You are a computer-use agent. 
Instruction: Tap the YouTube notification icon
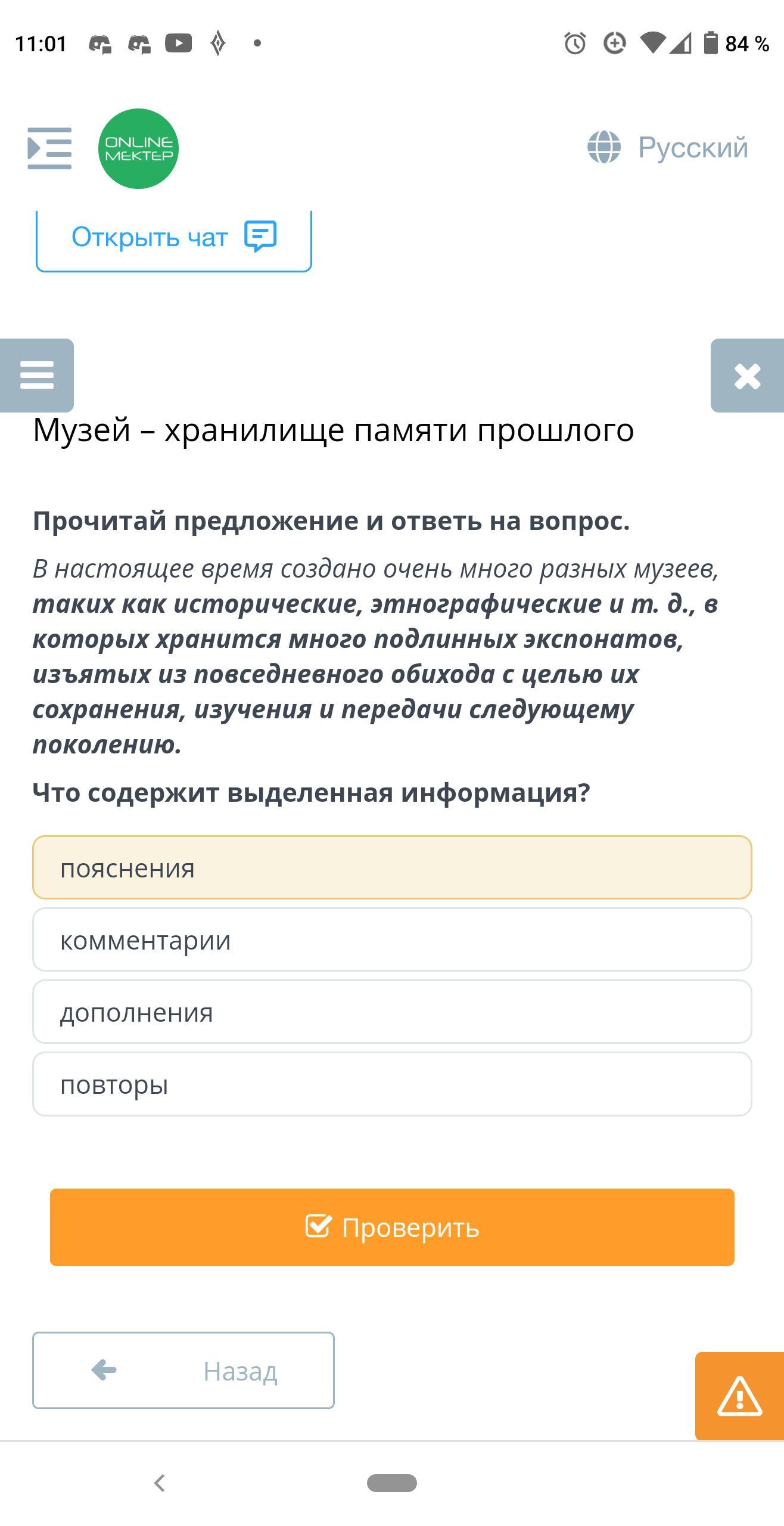179,44
